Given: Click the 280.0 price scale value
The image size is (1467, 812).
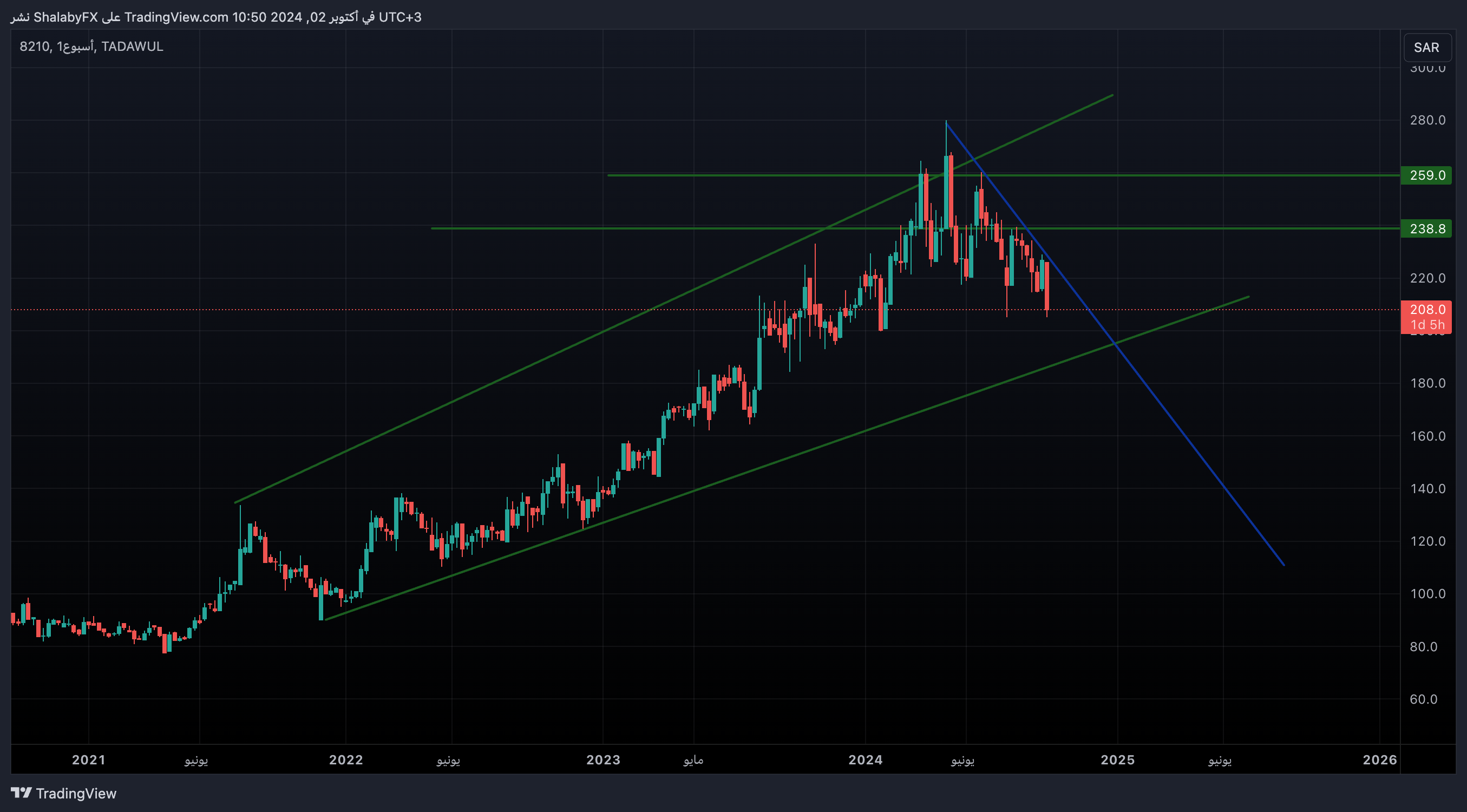Looking at the screenshot, I should pyautogui.click(x=1427, y=120).
